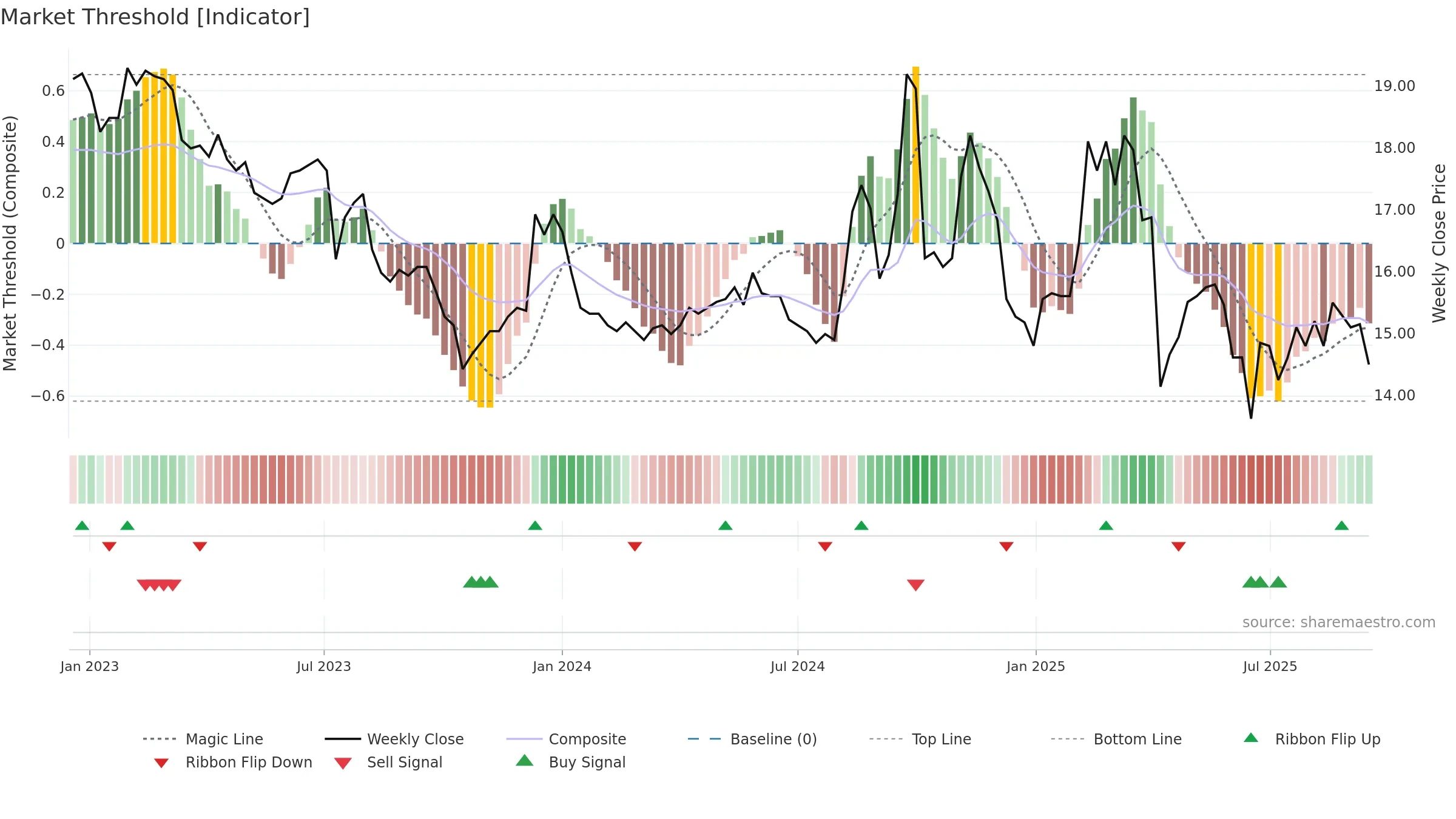This screenshot has height=819, width=1456.
Task: Click the Jan 2024 x-axis label
Action: (562, 666)
